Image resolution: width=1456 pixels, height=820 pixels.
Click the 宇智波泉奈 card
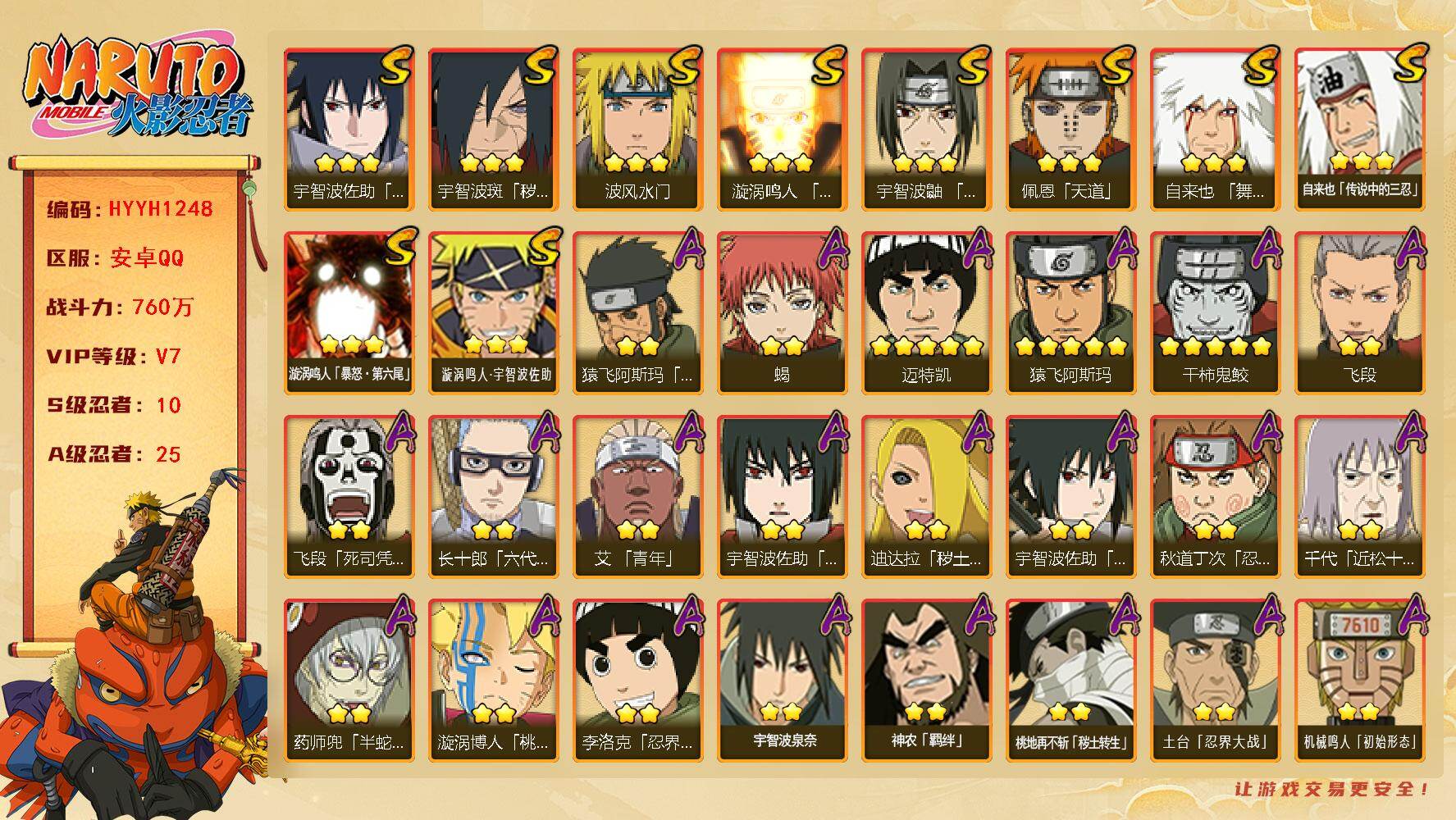(x=782, y=680)
